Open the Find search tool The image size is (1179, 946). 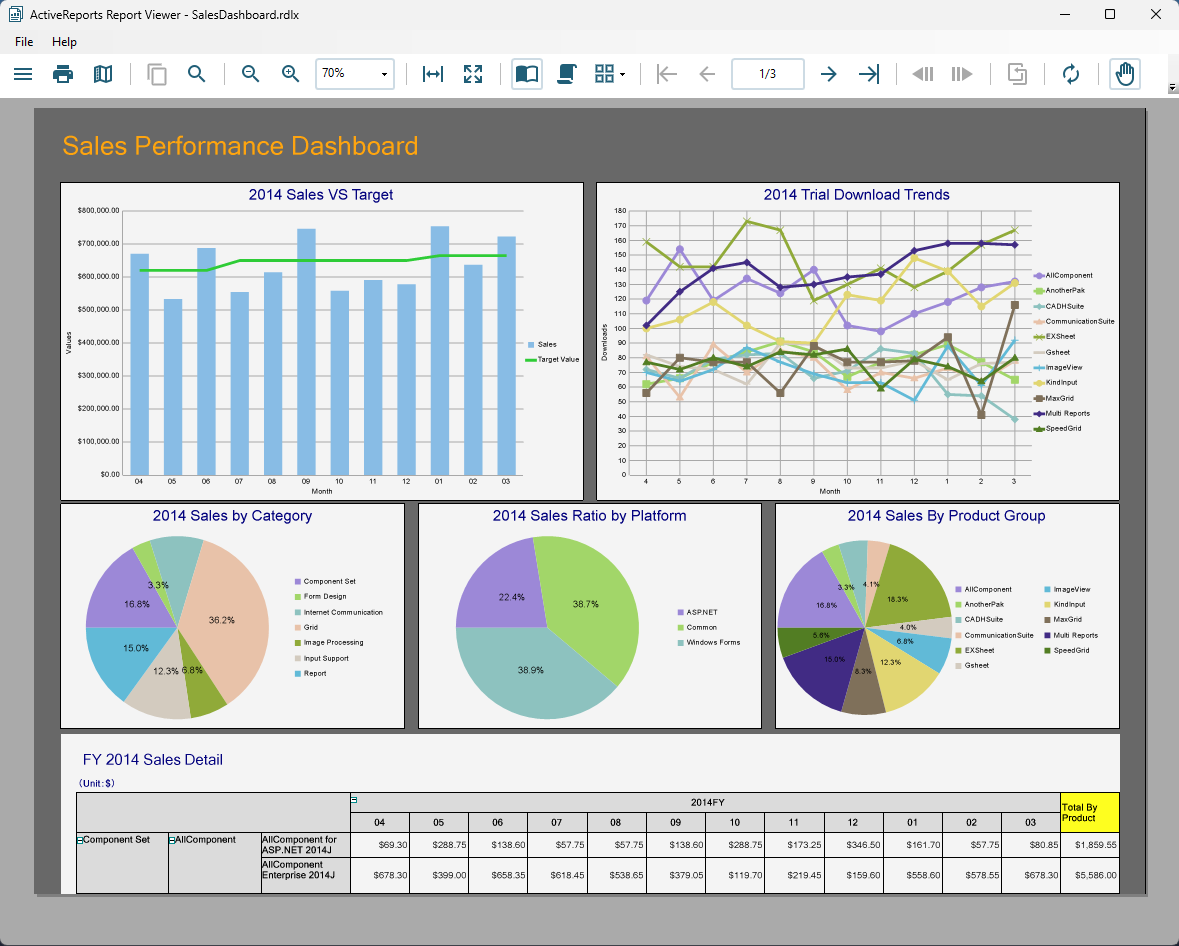[196, 74]
